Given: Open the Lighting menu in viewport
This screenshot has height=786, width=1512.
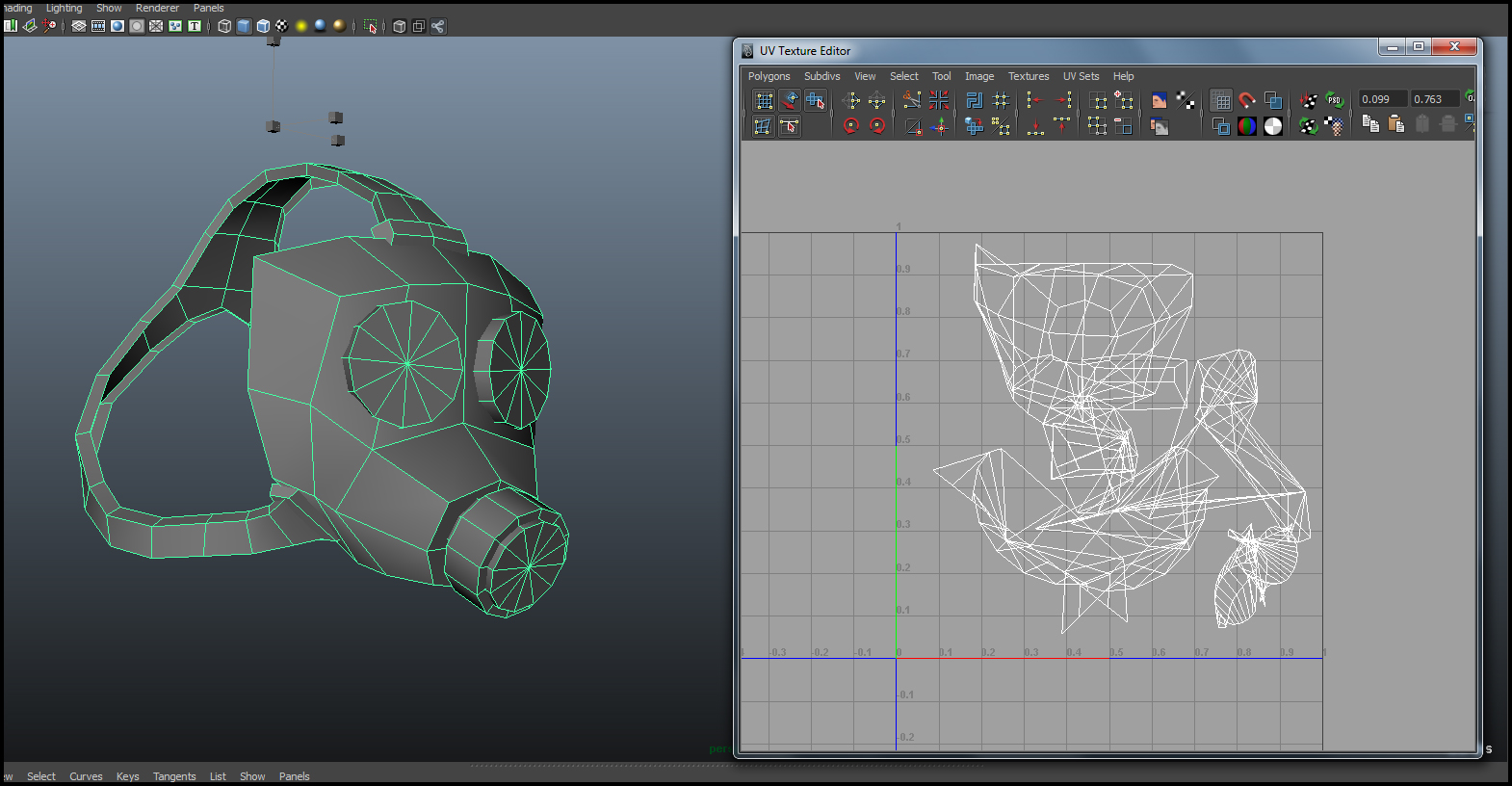Looking at the screenshot, I should 65,8.
